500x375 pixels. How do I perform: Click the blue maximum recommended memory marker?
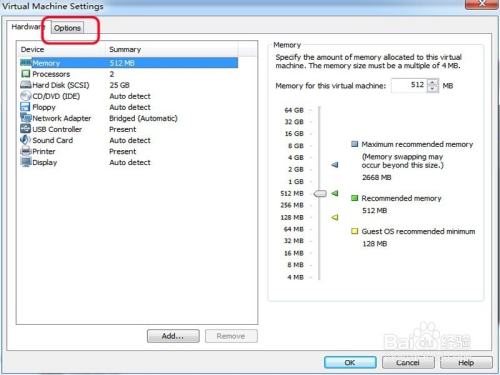pyautogui.click(x=335, y=165)
